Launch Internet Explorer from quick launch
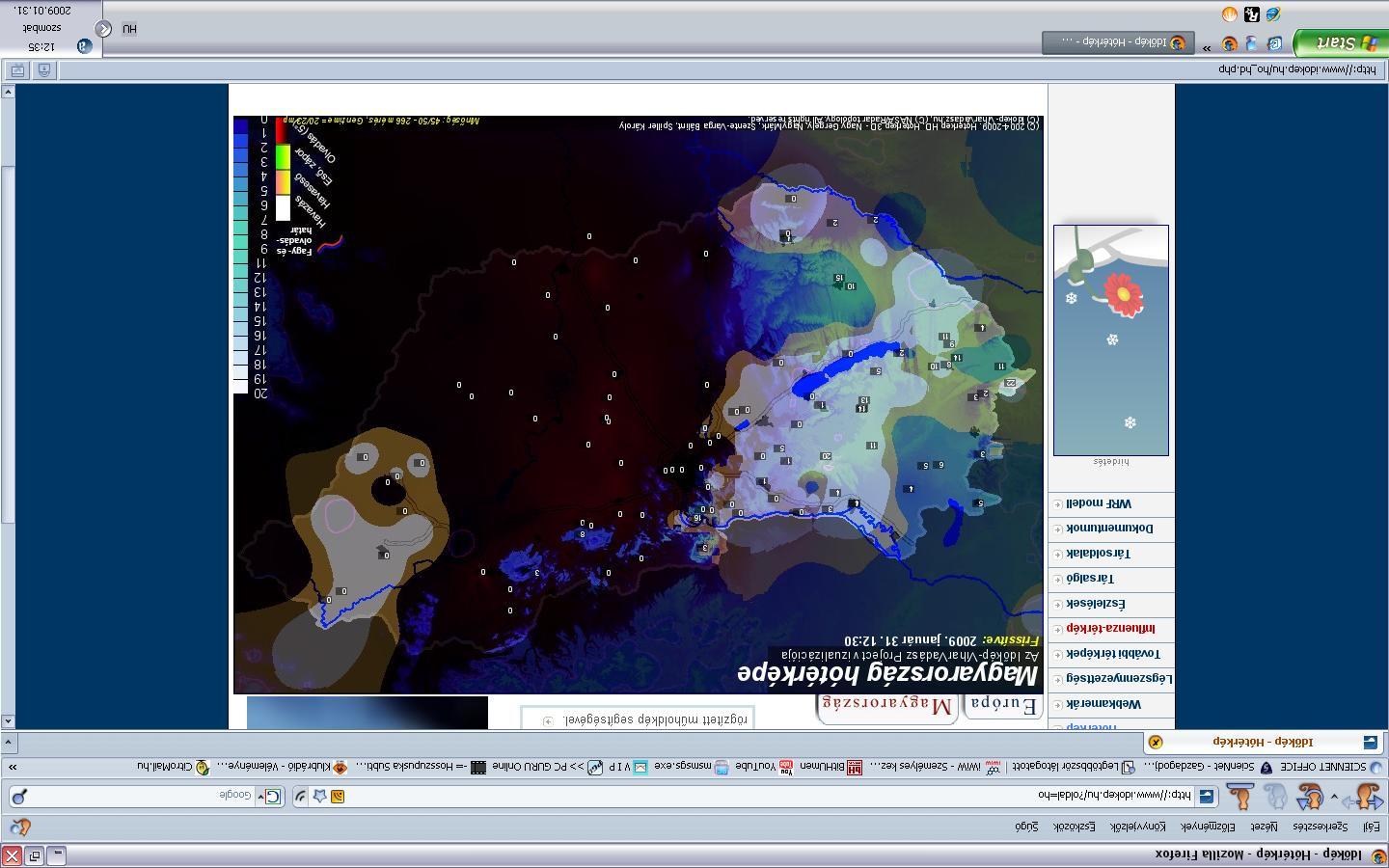The image size is (1389, 868). (x=1273, y=14)
